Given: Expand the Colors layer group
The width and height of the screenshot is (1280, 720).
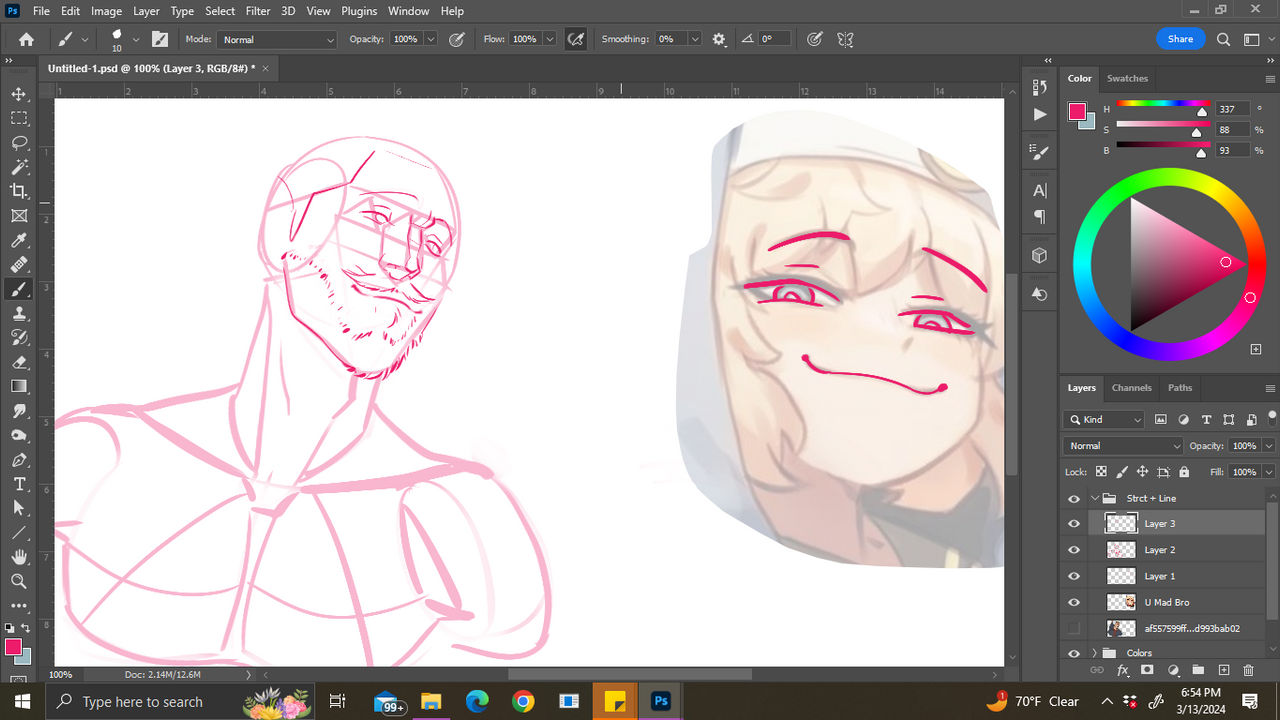Looking at the screenshot, I should 1094,653.
